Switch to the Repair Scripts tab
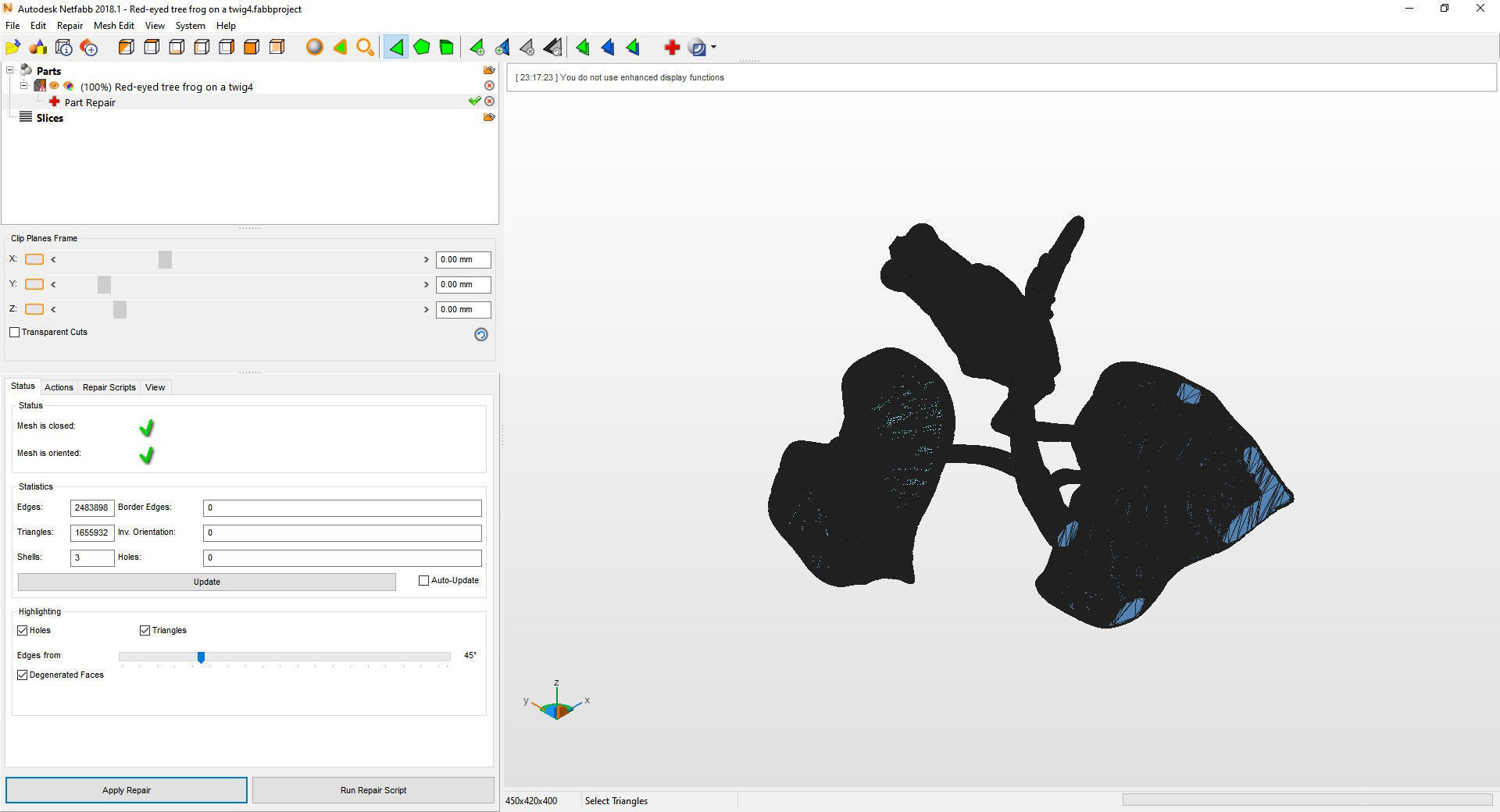Screen dimensions: 1500x812 pyautogui.click(x=109, y=387)
